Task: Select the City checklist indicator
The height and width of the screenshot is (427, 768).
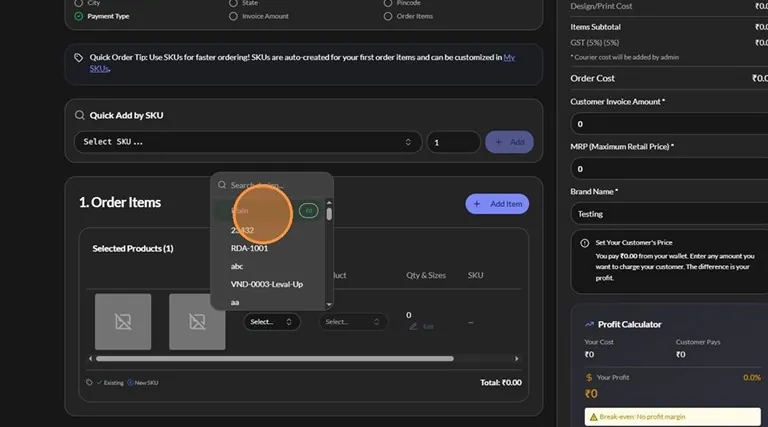Action: [78, 3]
